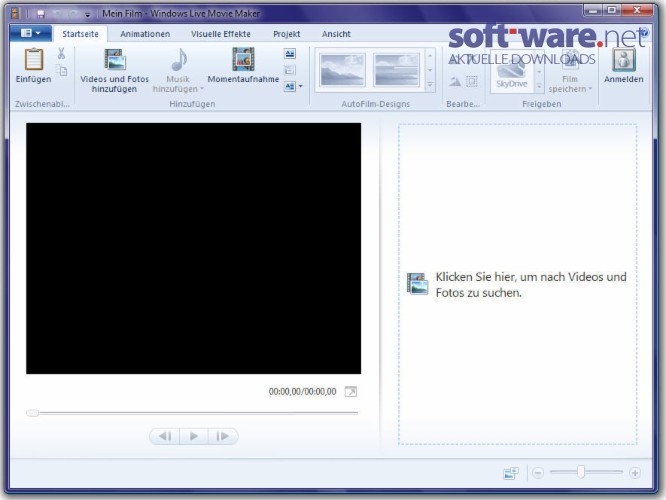This screenshot has width=666, height=500.
Task: Click the AutoFilm-Designs group label
Action: 375,104
